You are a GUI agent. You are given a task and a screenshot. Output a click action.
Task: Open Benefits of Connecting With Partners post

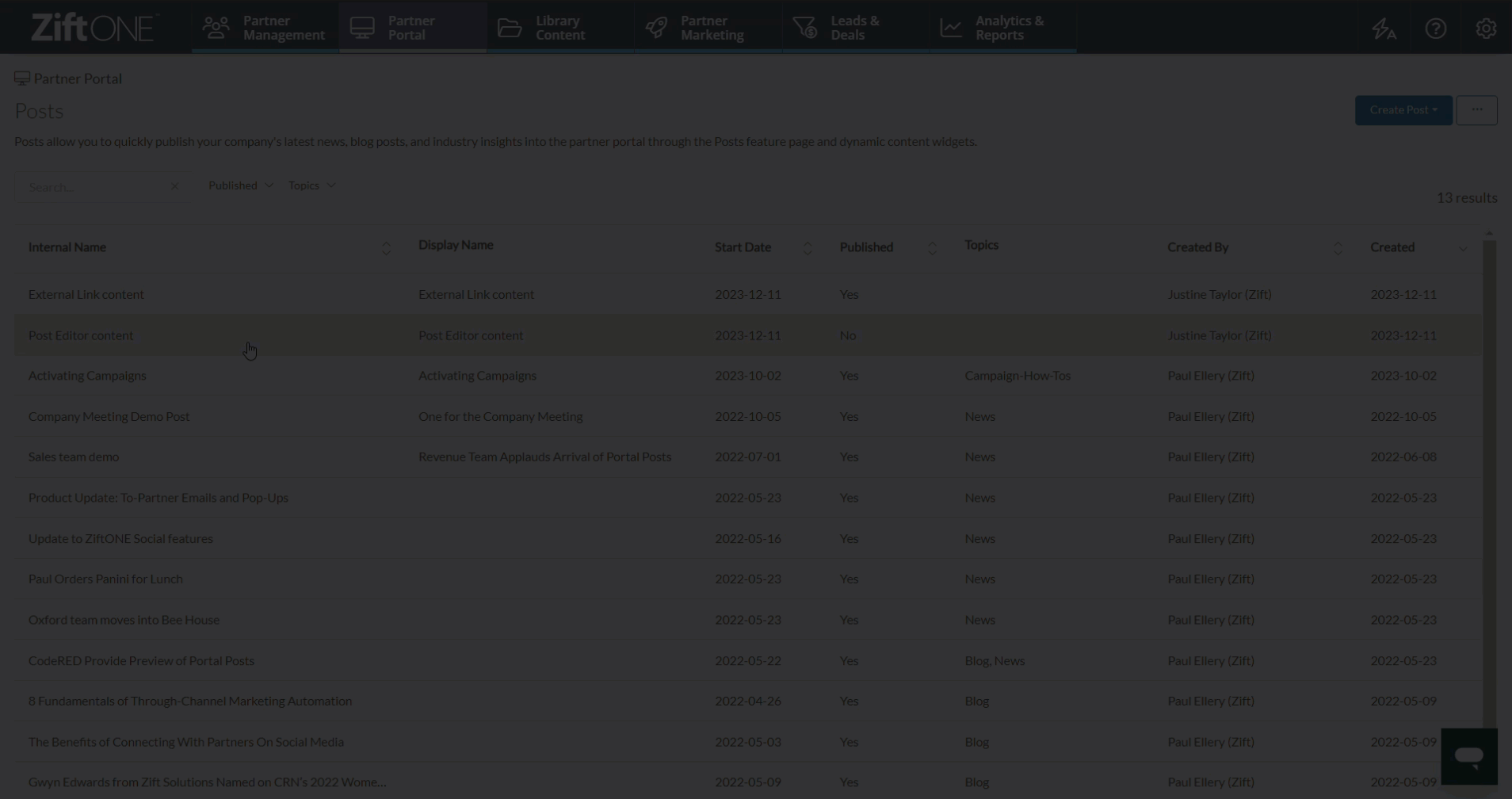point(186,742)
